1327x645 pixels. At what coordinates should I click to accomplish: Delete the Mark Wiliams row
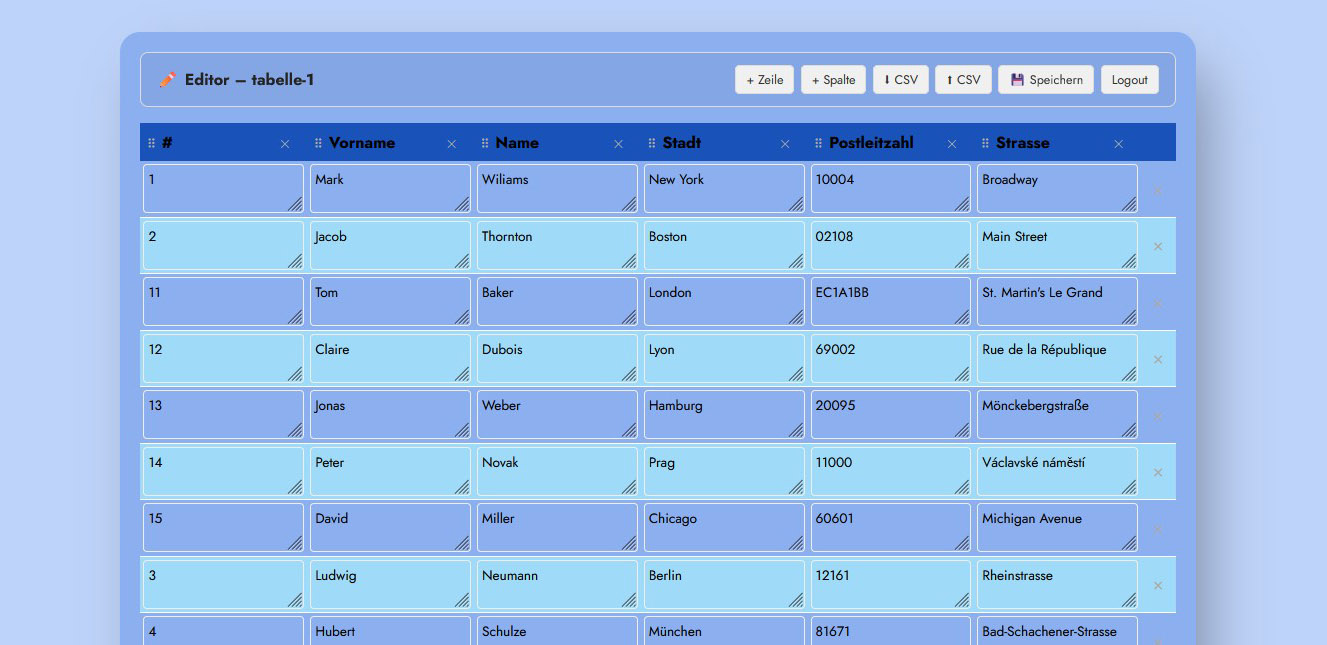1158,190
